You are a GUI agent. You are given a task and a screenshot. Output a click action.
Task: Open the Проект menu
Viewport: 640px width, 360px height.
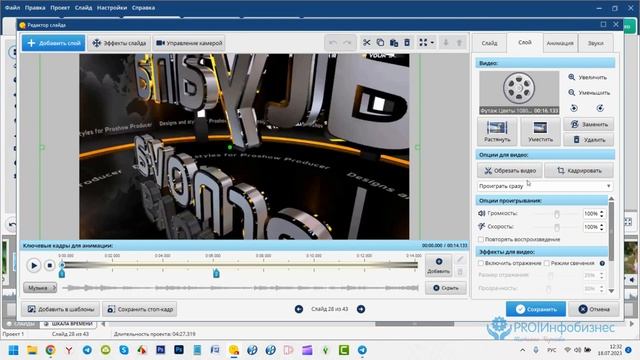point(60,8)
